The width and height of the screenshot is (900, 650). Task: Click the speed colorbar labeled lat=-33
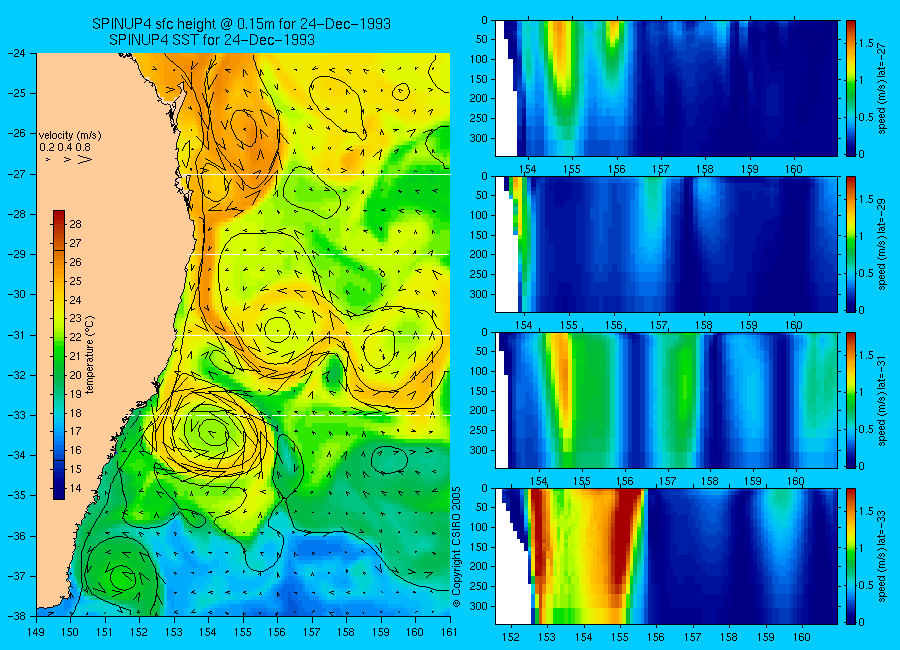point(851,556)
